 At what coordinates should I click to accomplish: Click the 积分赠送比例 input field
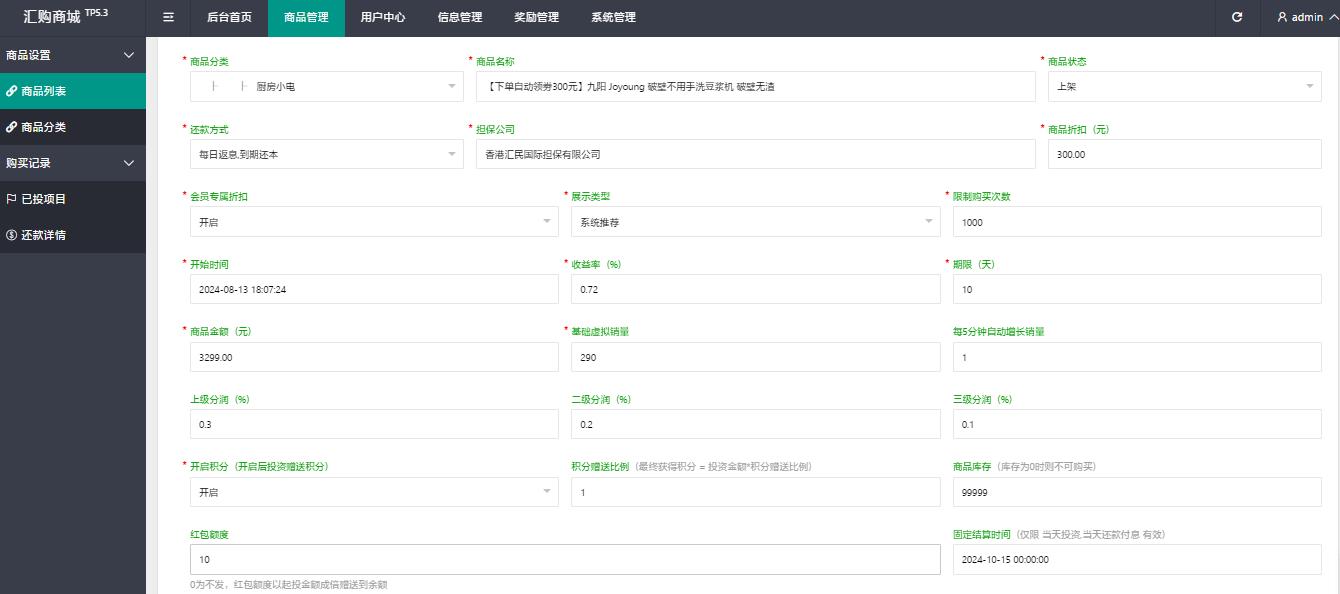pos(756,492)
